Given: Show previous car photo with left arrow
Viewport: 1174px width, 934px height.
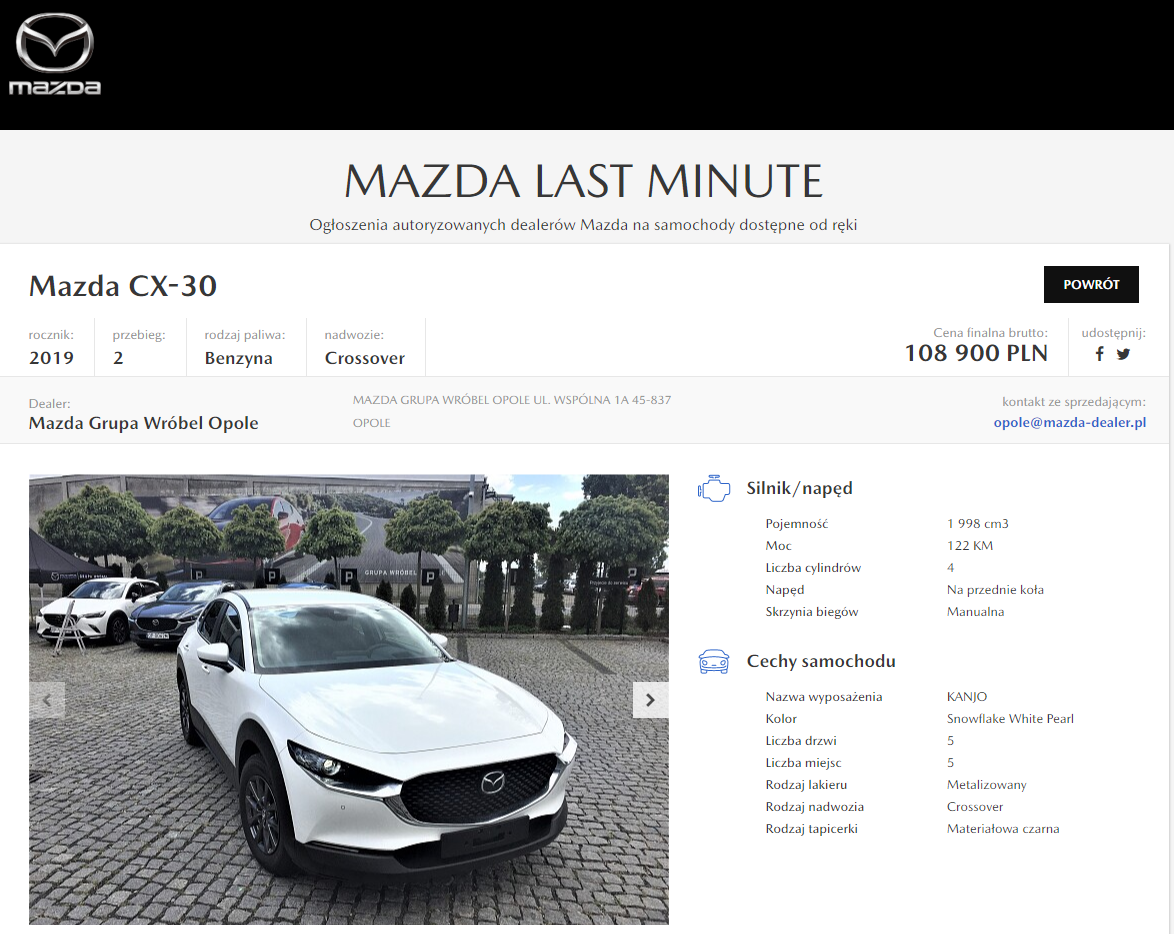Looking at the screenshot, I should (47, 700).
